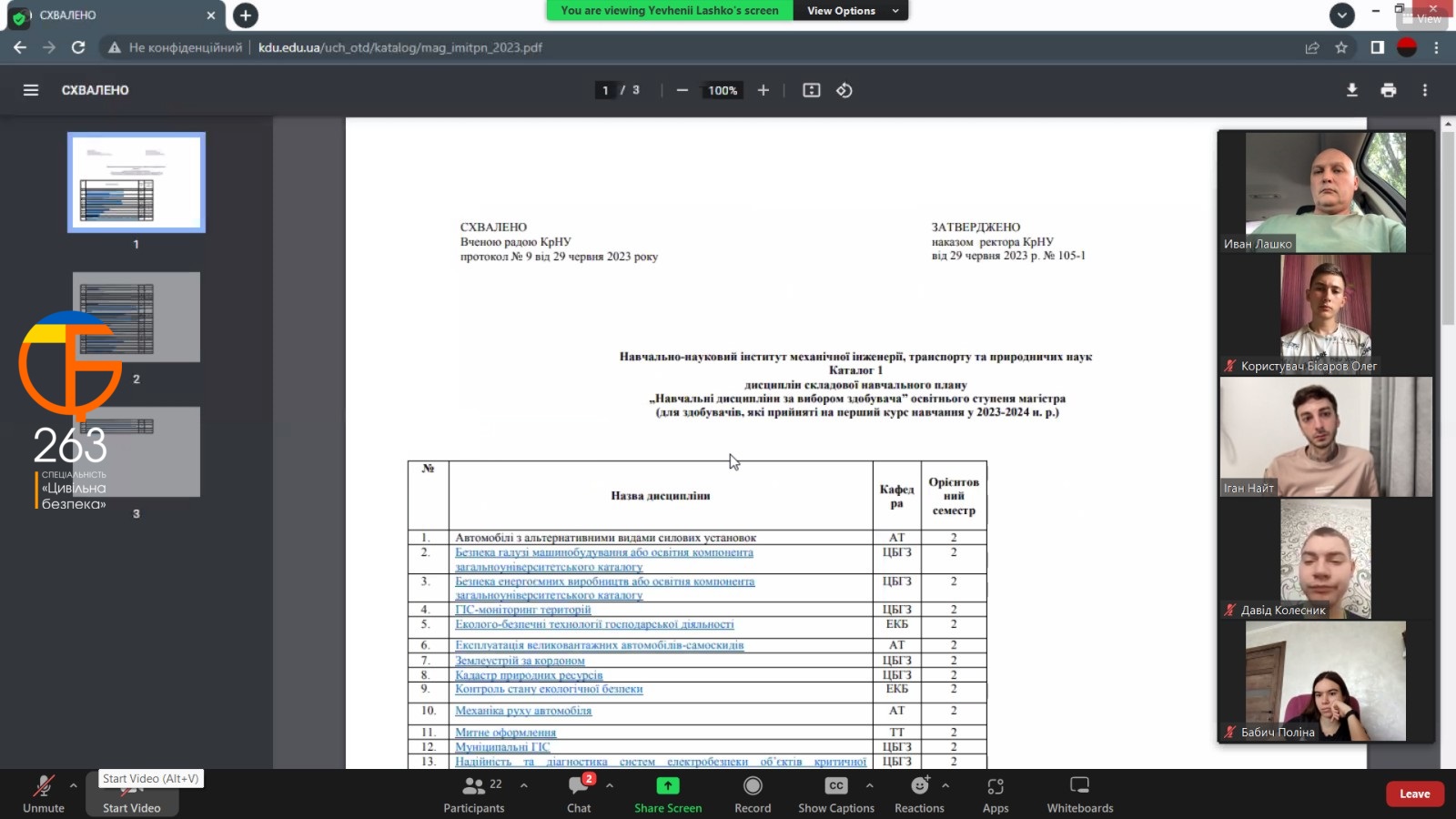Open link 'Муніципальні ГІС'
The width and height of the screenshot is (1456, 819).
tap(502, 747)
